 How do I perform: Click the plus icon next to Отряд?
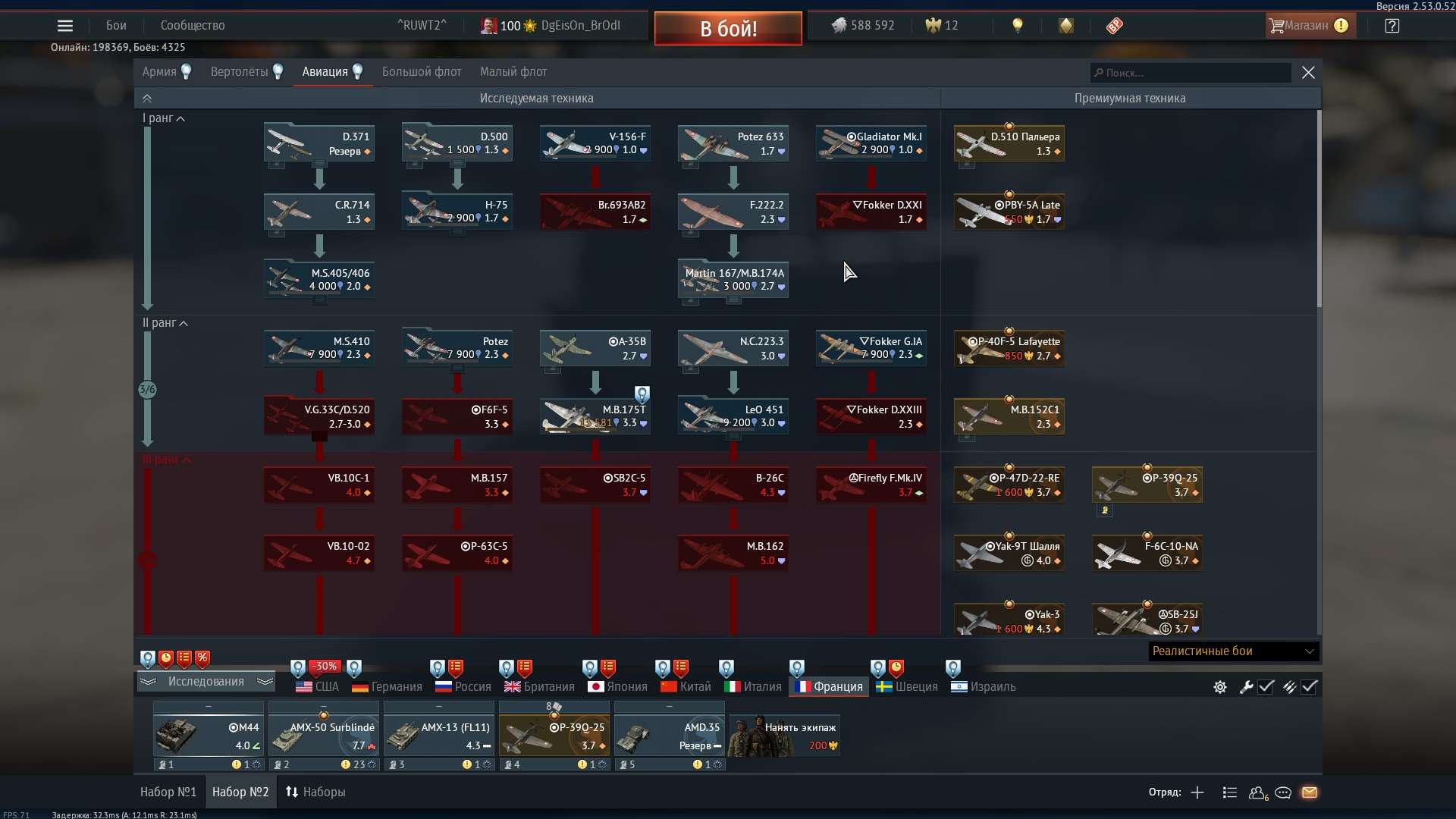(x=1197, y=792)
